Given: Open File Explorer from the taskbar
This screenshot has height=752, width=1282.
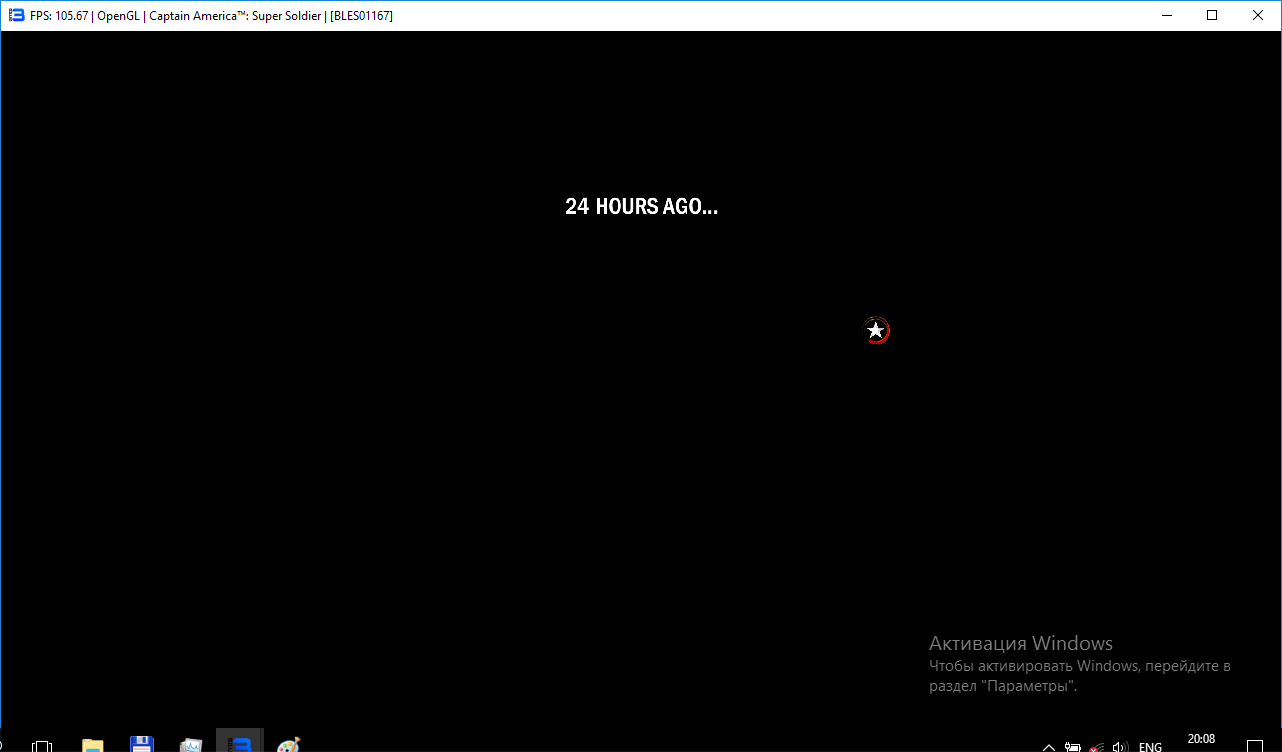Looking at the screenshot, I should (92, 745).
